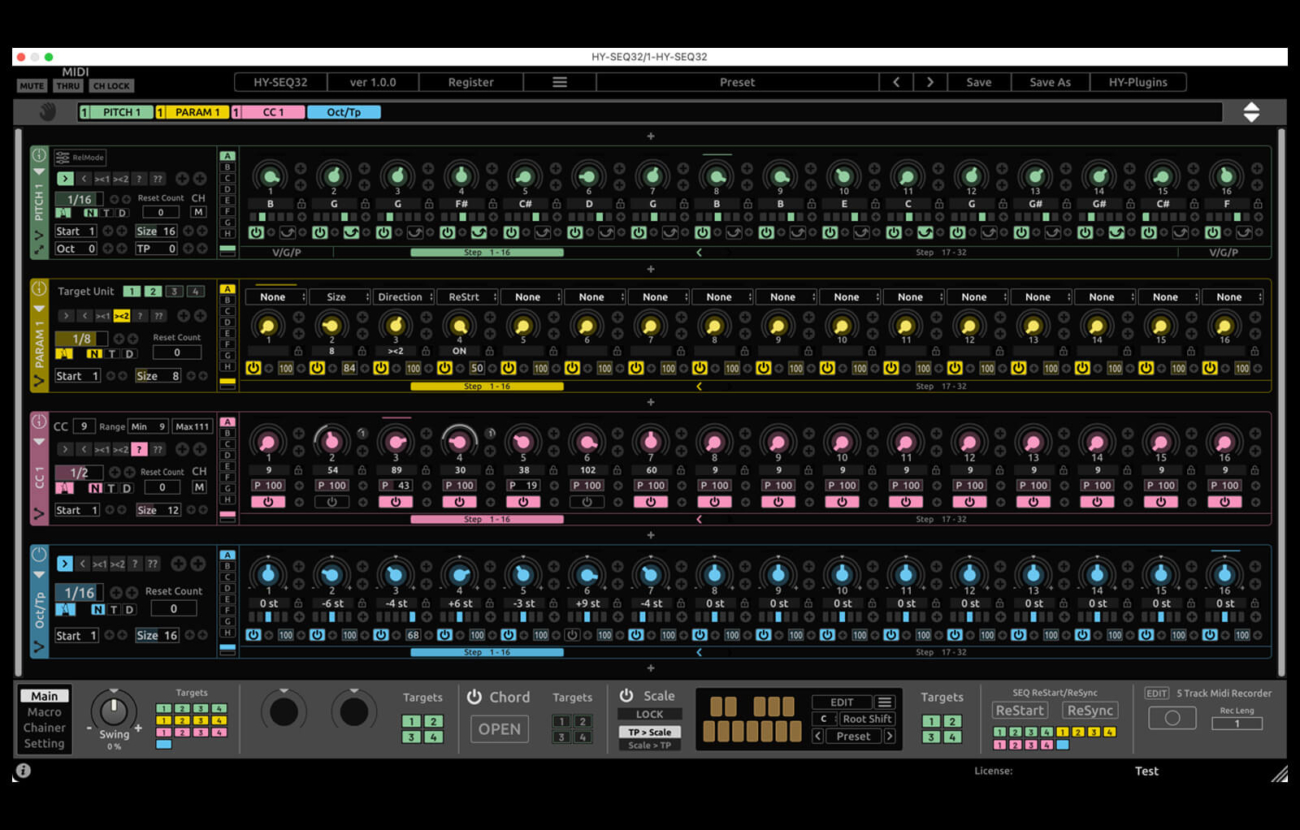This screenshot has height=830, width=1300.
Task: Click the slide arrow icon on PITCH 1 step 3
Action: [415, 232]
